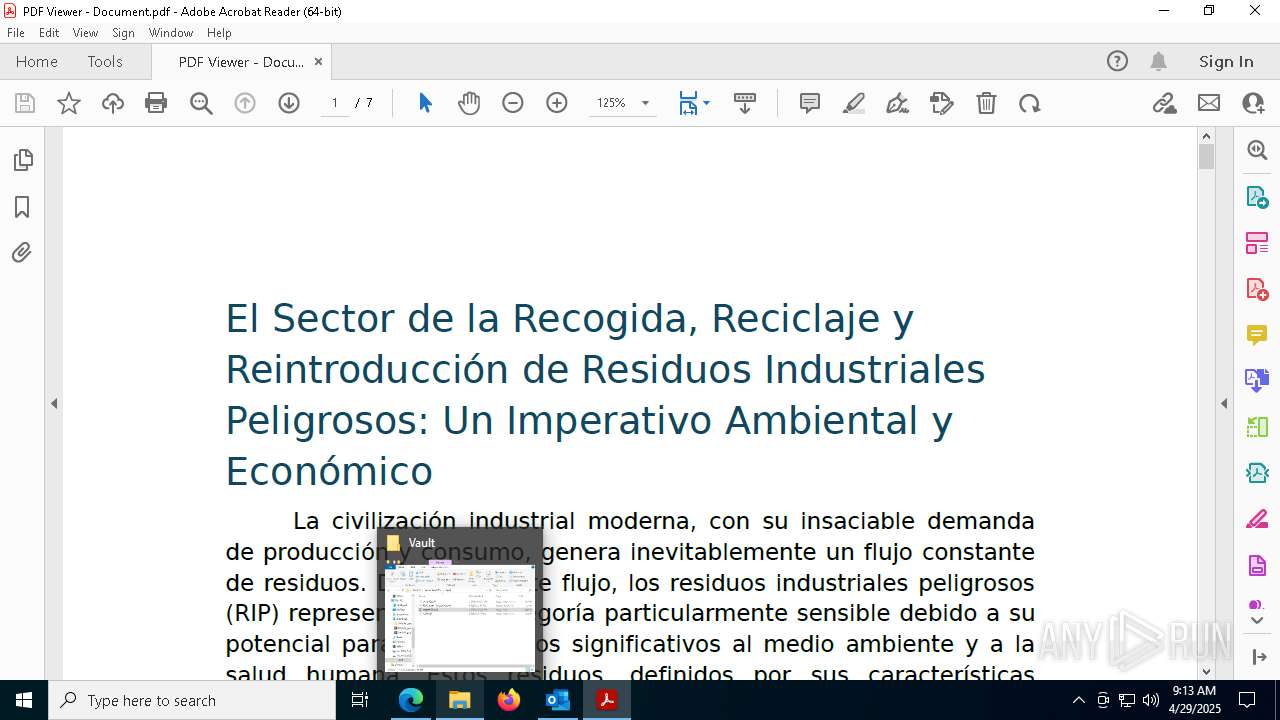Switch to the Tools tab
Viewport: 1280px width, 720px height.
click(105, 61)
